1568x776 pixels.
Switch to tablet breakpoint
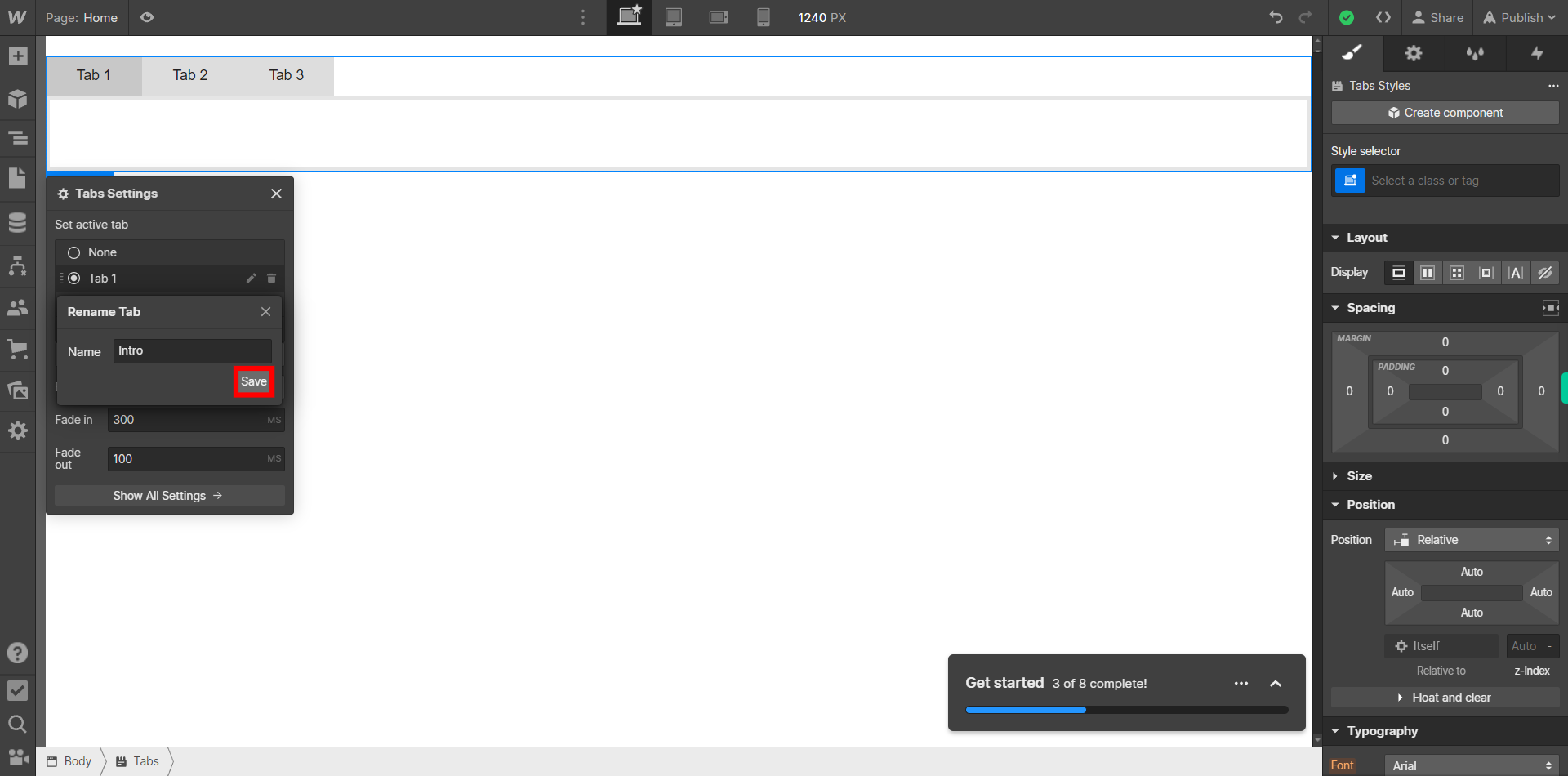click(x=674, y=17)
